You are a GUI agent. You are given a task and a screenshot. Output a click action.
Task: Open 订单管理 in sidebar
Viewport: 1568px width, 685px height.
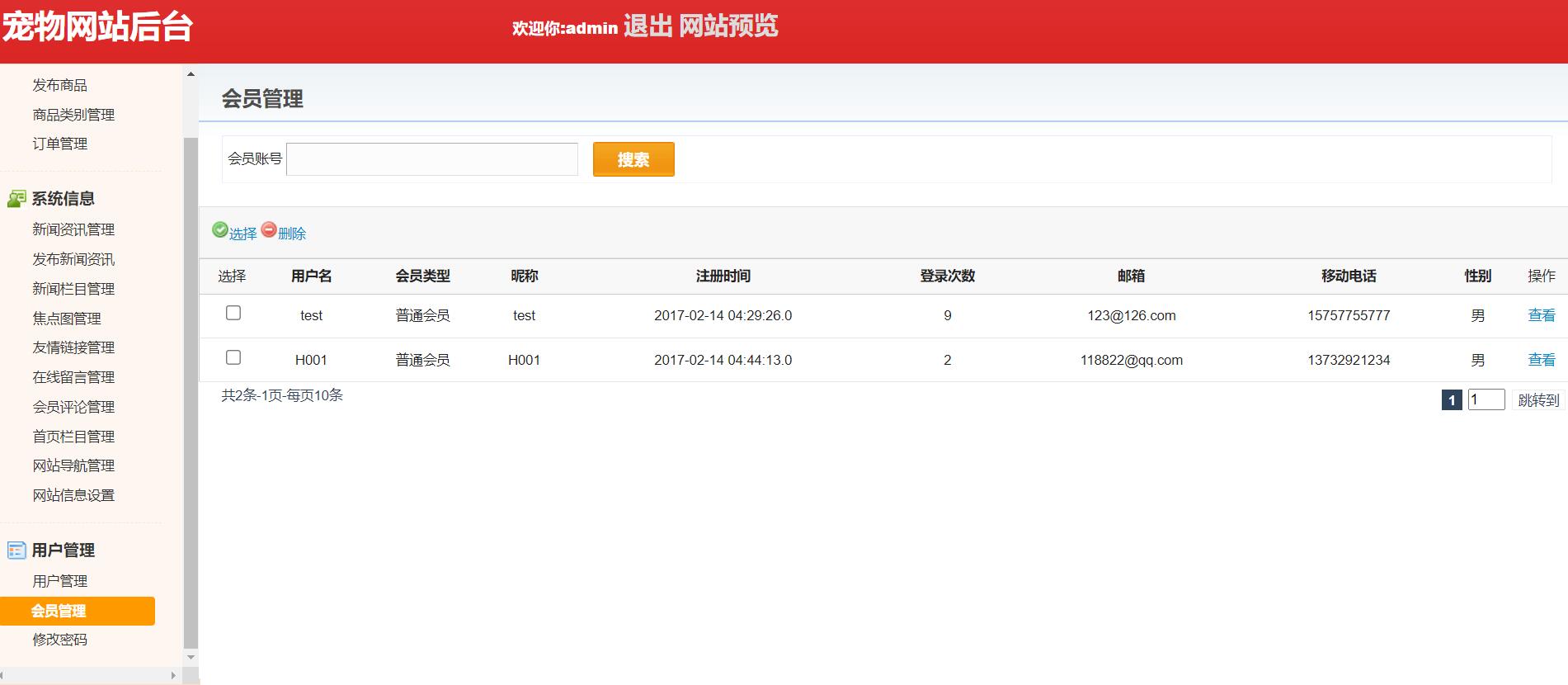(59, 144)
